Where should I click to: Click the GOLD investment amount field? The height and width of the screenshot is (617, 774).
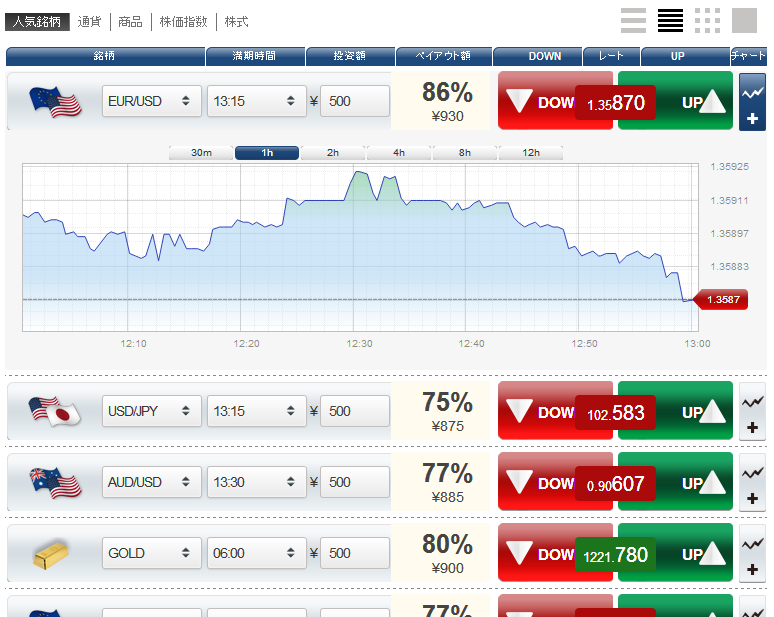[x=355, y=553]
